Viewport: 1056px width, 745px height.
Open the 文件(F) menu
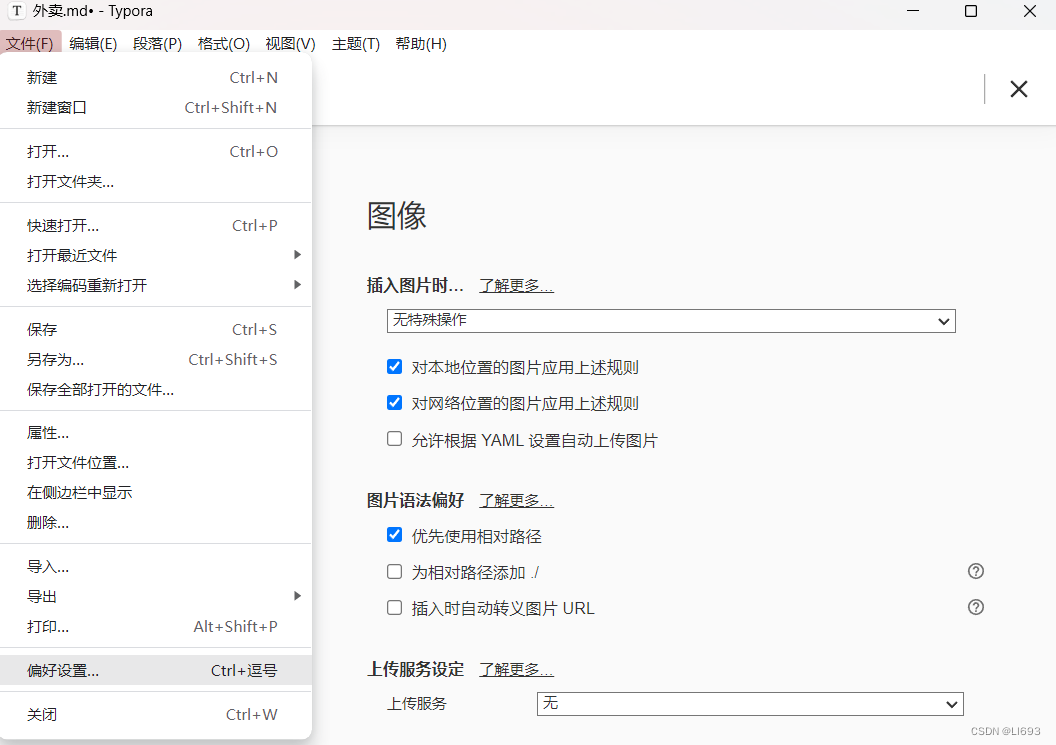tap(30, 44)
